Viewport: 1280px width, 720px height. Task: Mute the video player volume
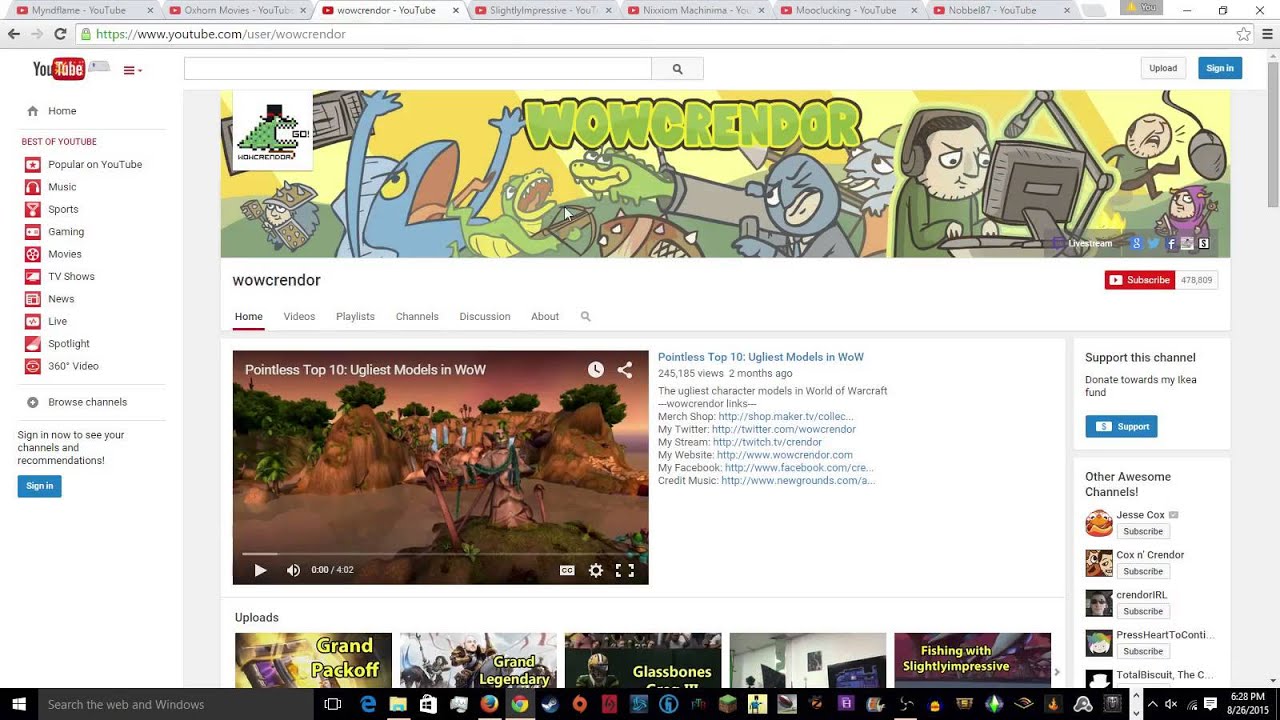(x=293, y=570)
